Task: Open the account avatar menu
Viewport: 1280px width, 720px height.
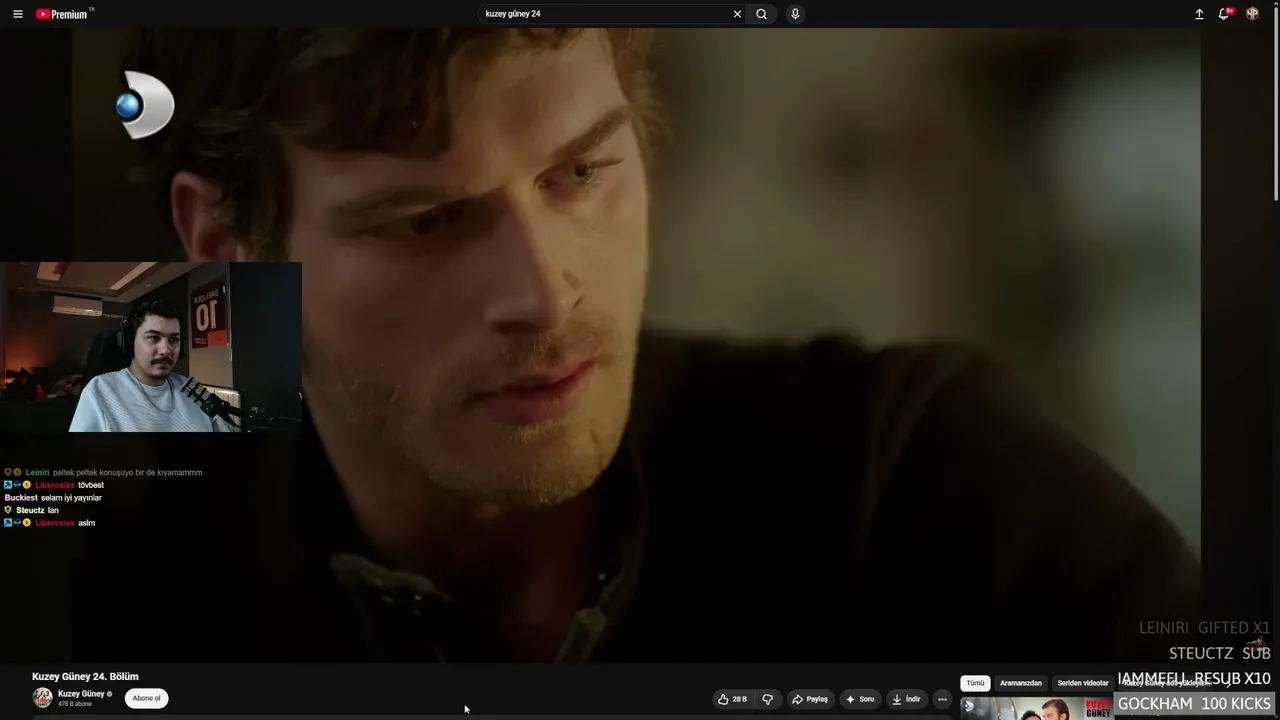Action: point(1252,14)
